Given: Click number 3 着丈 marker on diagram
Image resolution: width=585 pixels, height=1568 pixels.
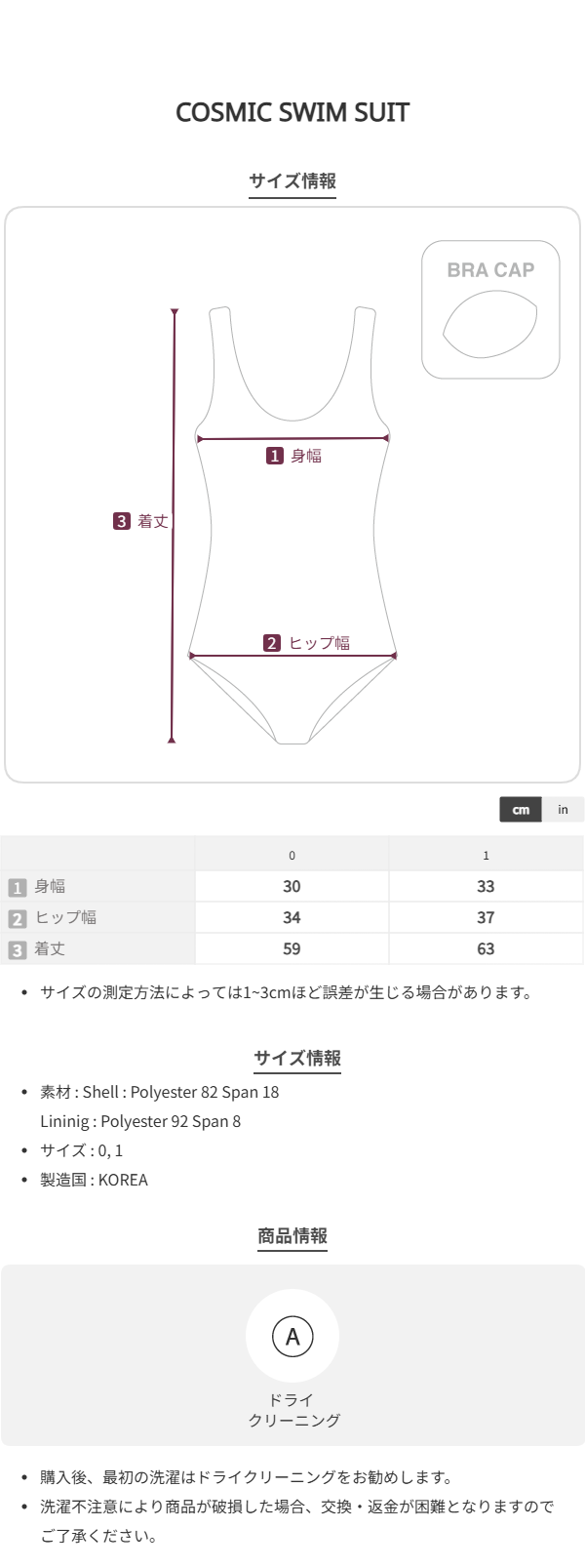Looking at the screenshot, I should coord(122,521).
